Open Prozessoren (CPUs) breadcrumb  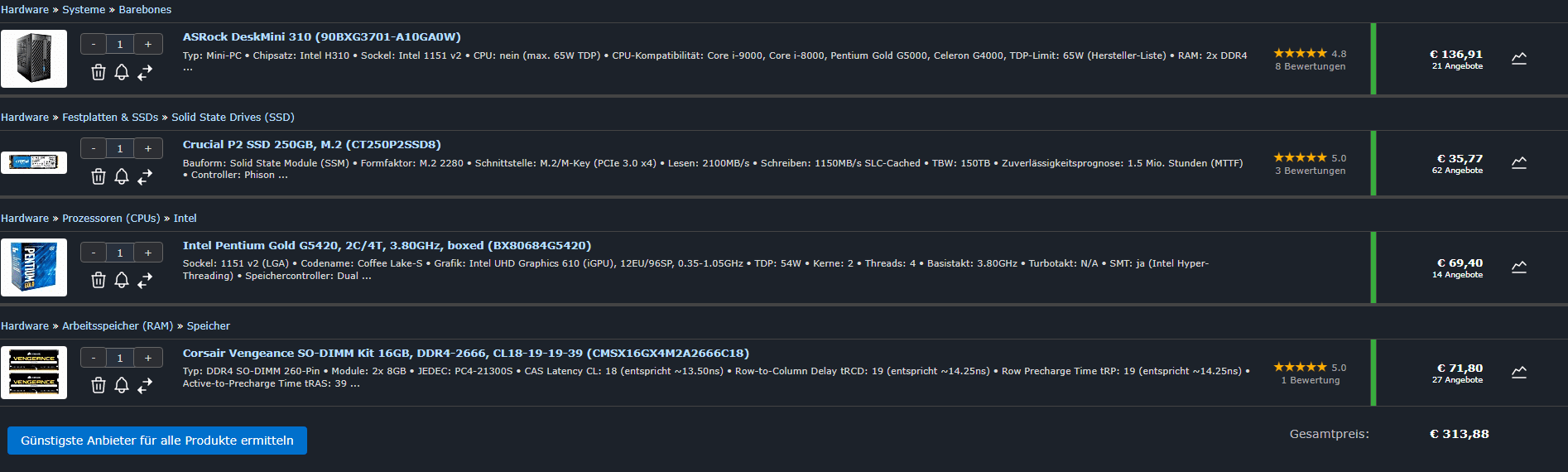pyautogui.click(x=111, y=219)
